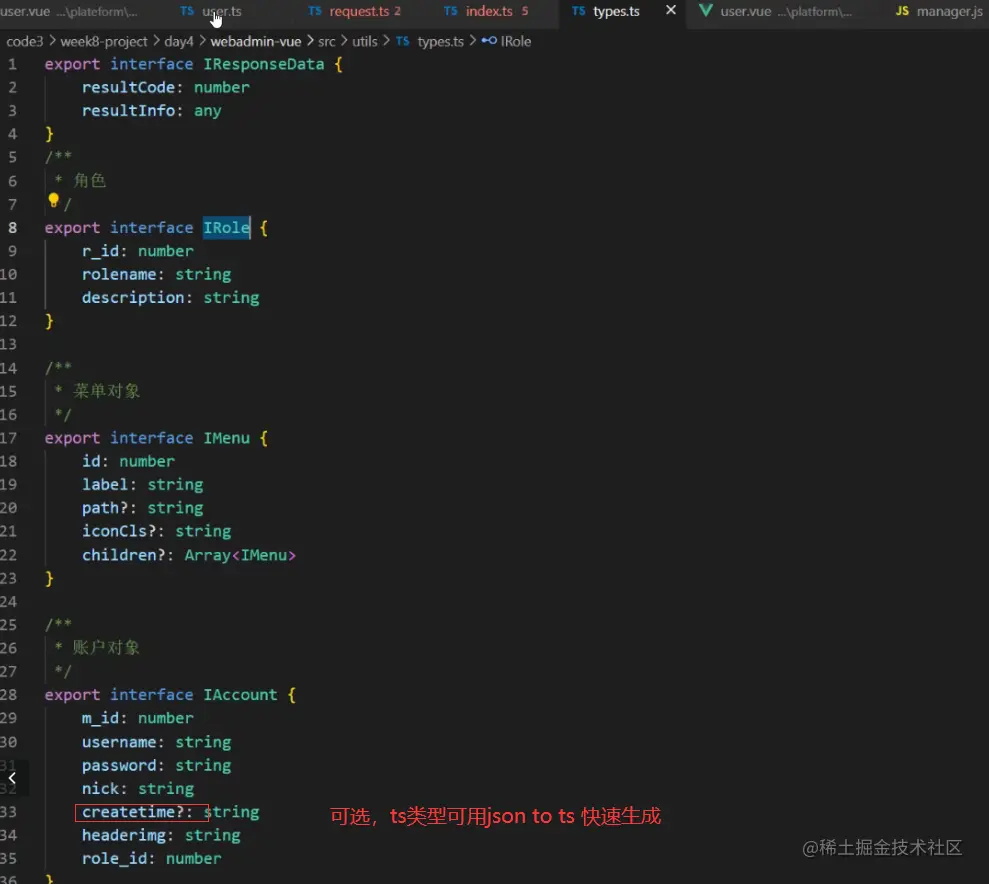Click the r_id property
Screen dimensions: 989x884
click(x=100, y=251)
